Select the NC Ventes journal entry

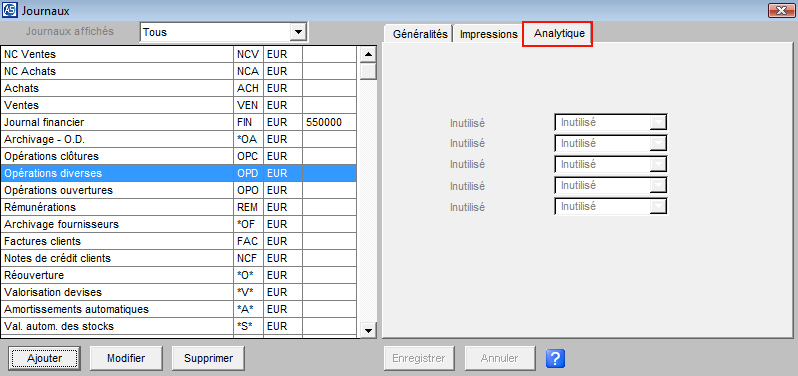[179, 54]
